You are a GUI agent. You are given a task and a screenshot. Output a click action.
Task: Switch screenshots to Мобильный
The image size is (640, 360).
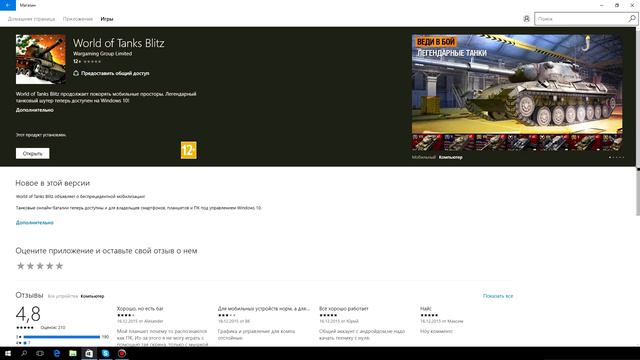[x=424, y=157]
